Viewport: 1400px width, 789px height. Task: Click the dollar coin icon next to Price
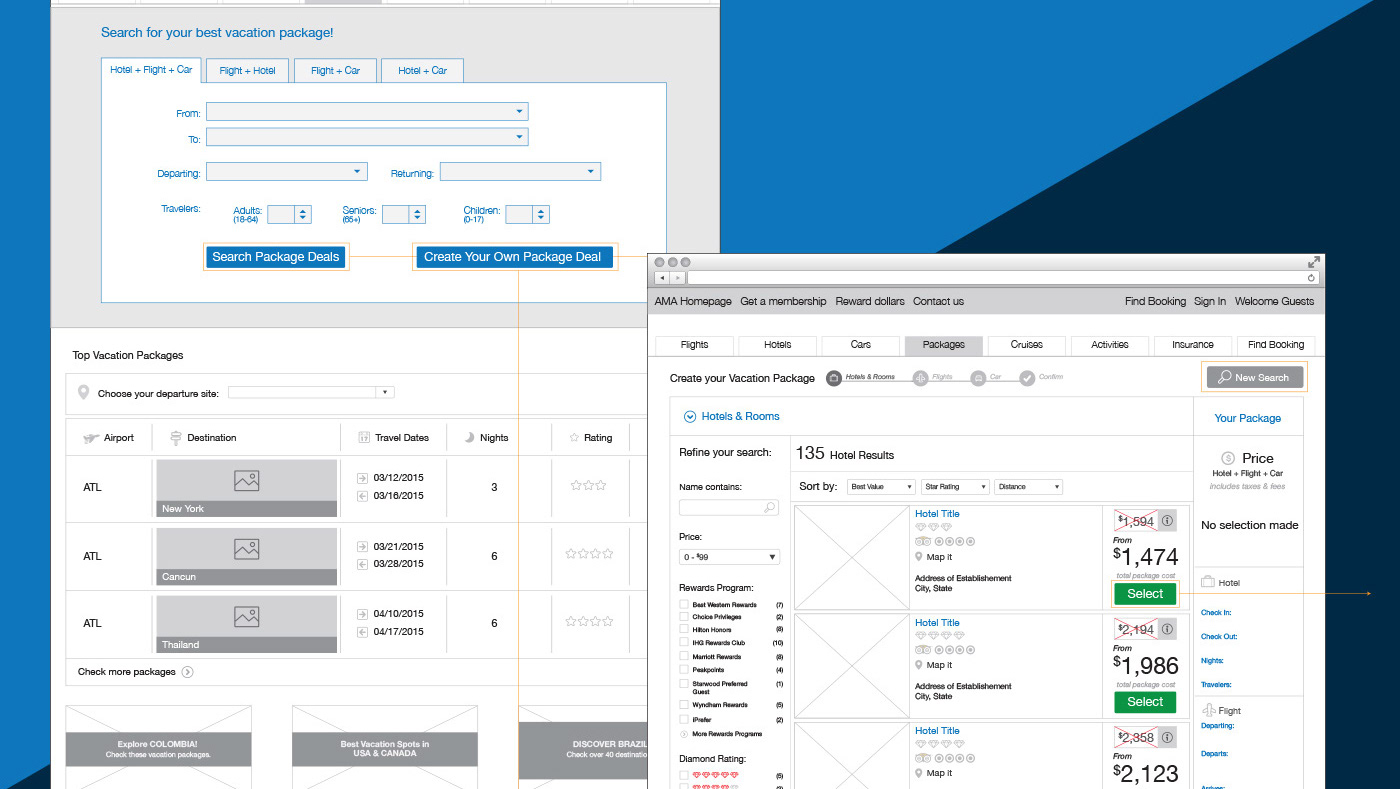(x=1228, y=458)
